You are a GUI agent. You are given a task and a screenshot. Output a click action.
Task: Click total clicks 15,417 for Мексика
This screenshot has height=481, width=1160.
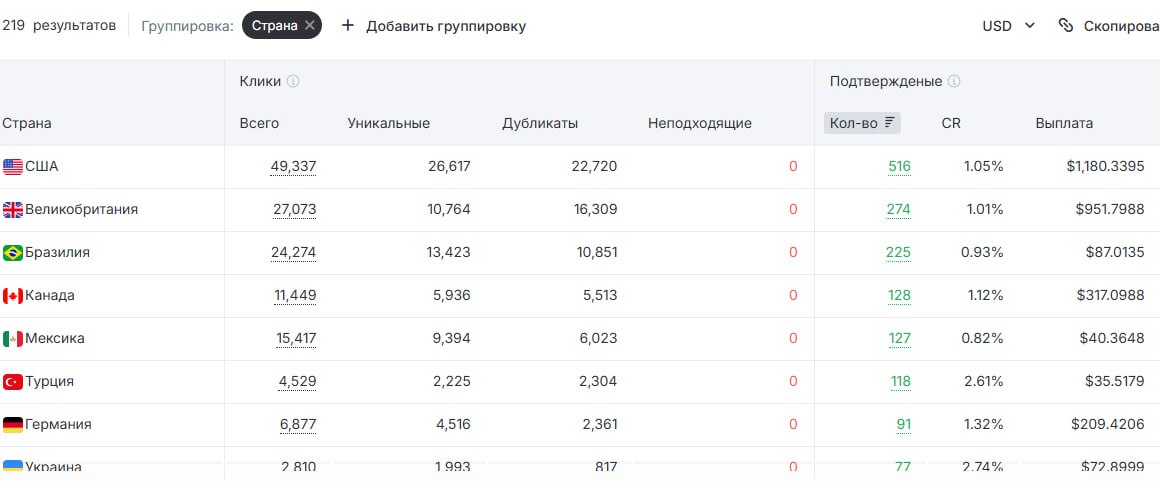296,339
